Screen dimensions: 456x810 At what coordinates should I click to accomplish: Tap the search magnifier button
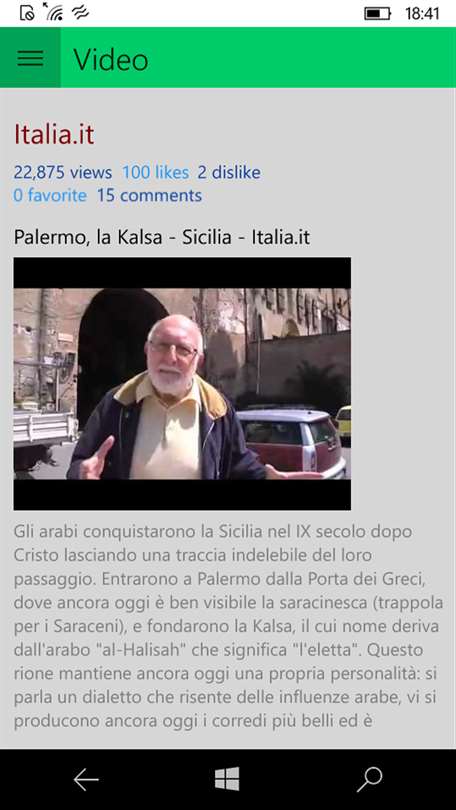click(370, 779)
